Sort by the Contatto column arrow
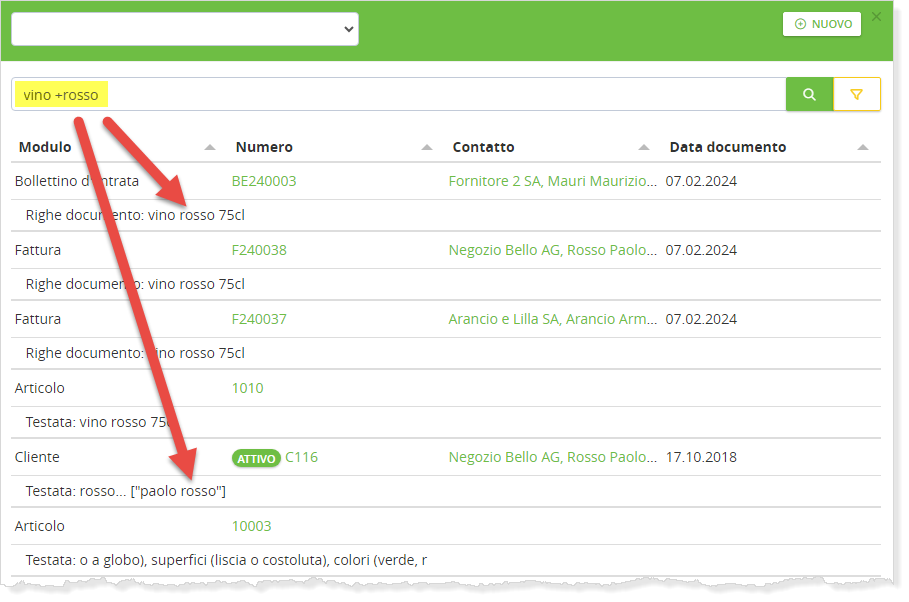Screen dimensions: 909x602 coord(644,148)
